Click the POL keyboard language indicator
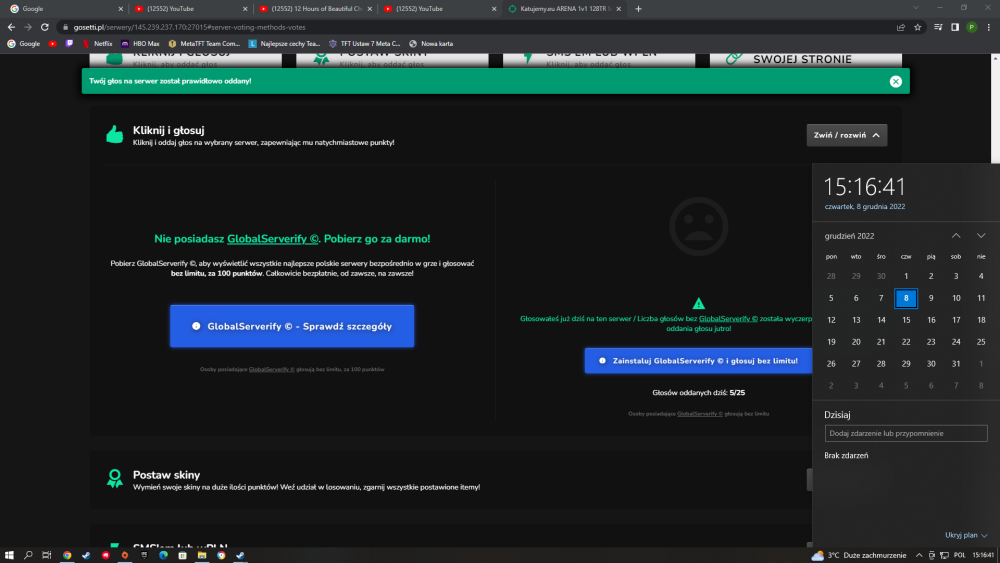 (x=960, y=555)
